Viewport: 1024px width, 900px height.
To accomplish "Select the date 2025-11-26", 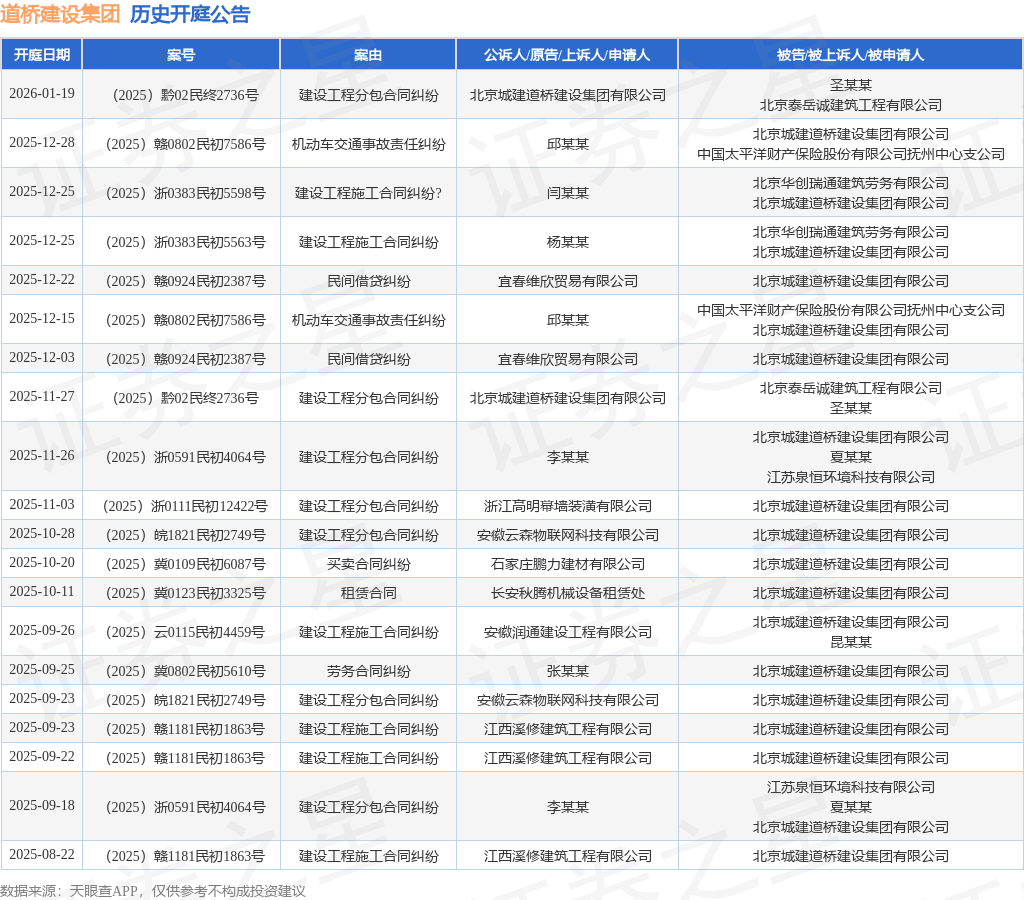I will (x=42, y=455).
